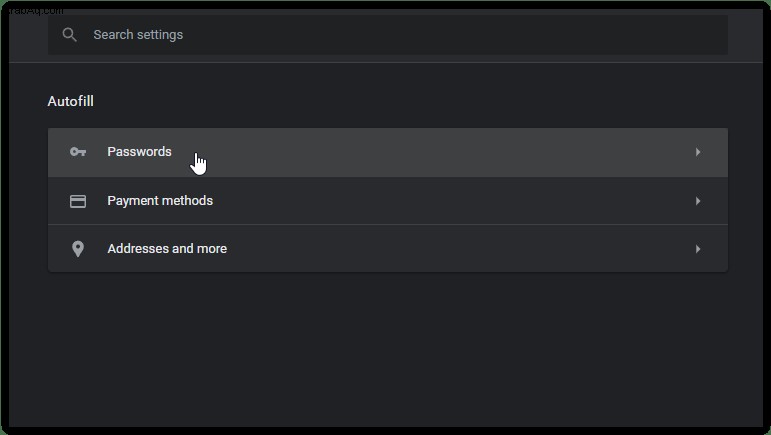This screenshot has height=435, width=771.
Task: Expand the Payment methods row arrow
Action: (698, 201)
